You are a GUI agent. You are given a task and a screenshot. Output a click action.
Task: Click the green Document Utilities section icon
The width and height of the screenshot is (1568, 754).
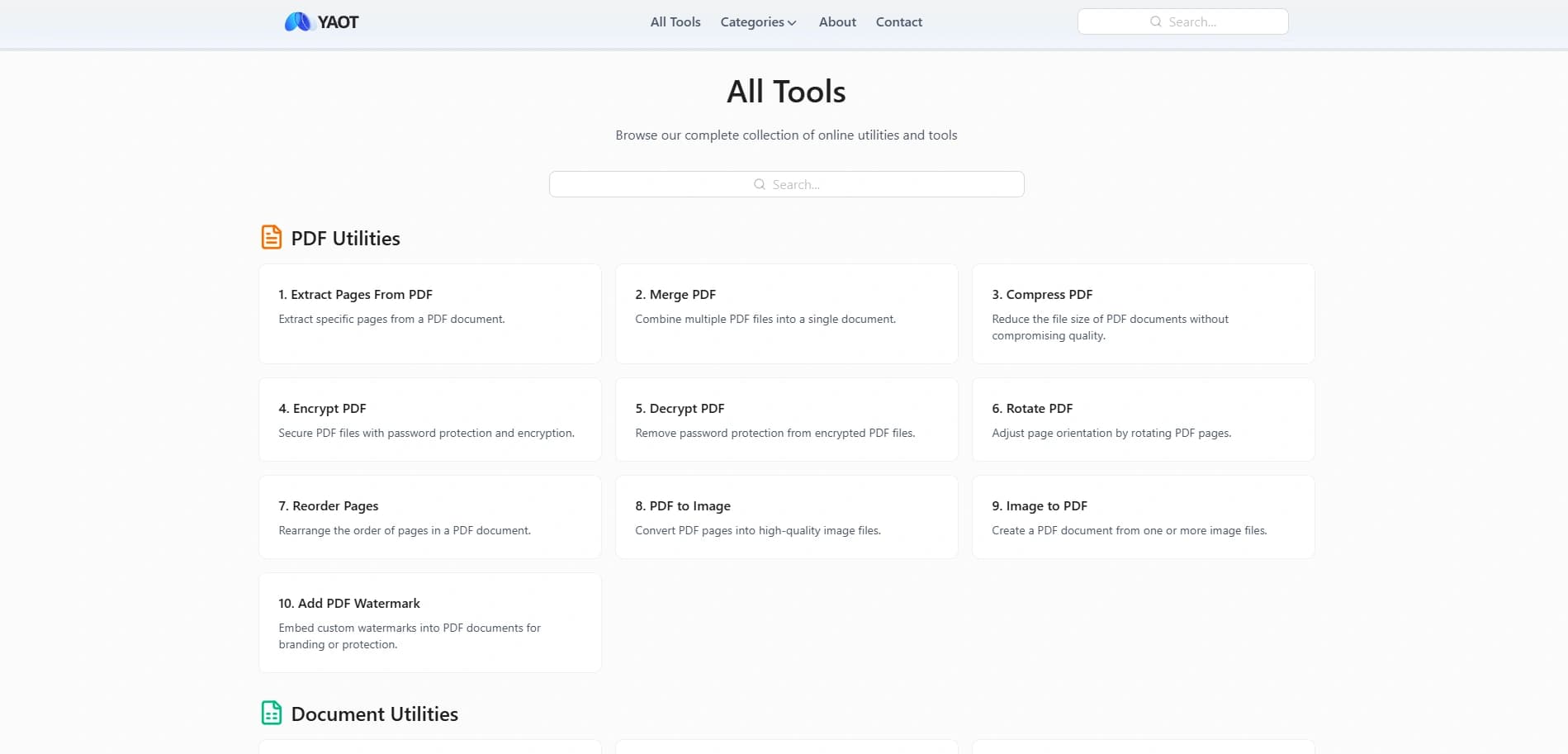[x=271, y=714]
